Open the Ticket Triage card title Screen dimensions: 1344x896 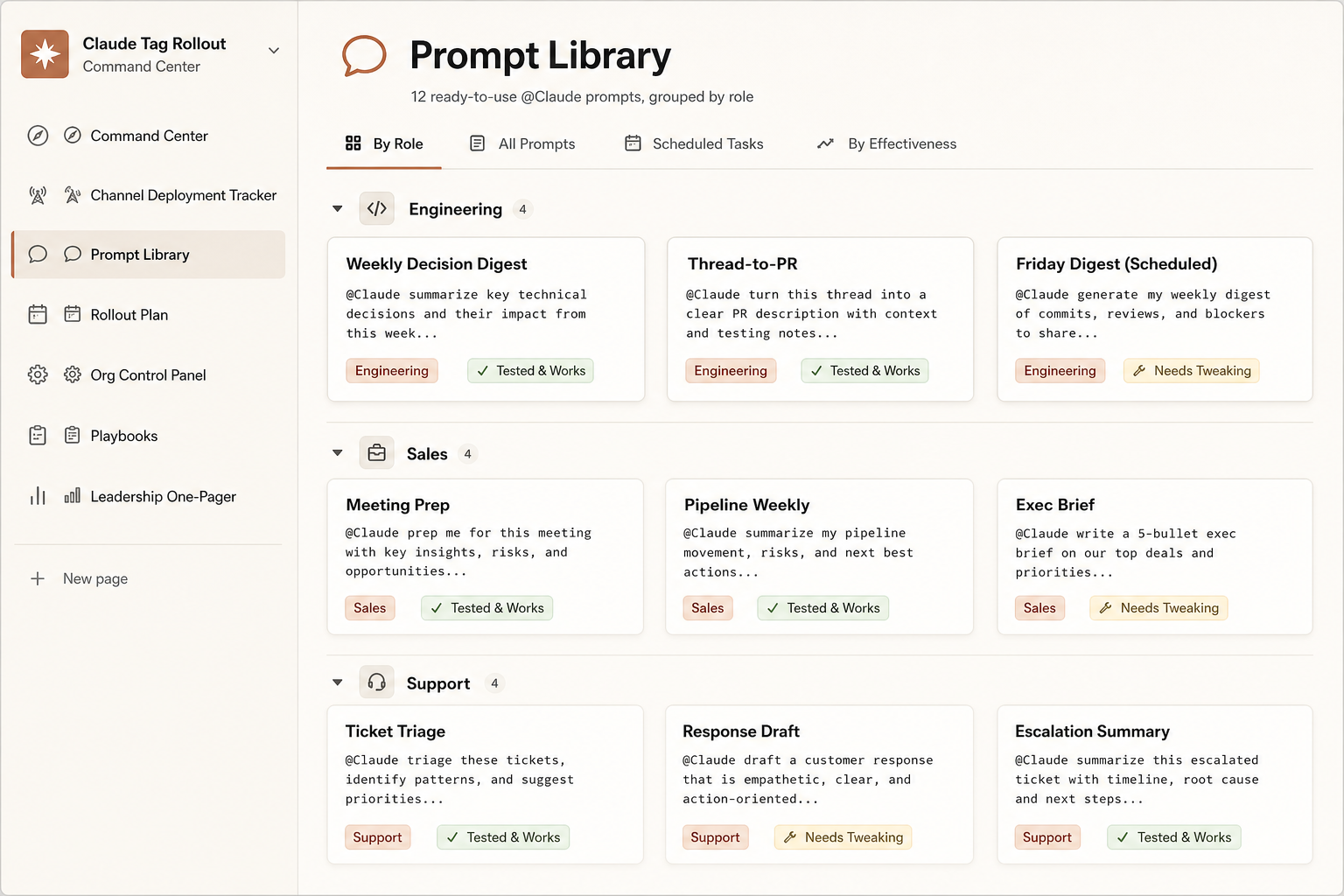click(395, 731)
